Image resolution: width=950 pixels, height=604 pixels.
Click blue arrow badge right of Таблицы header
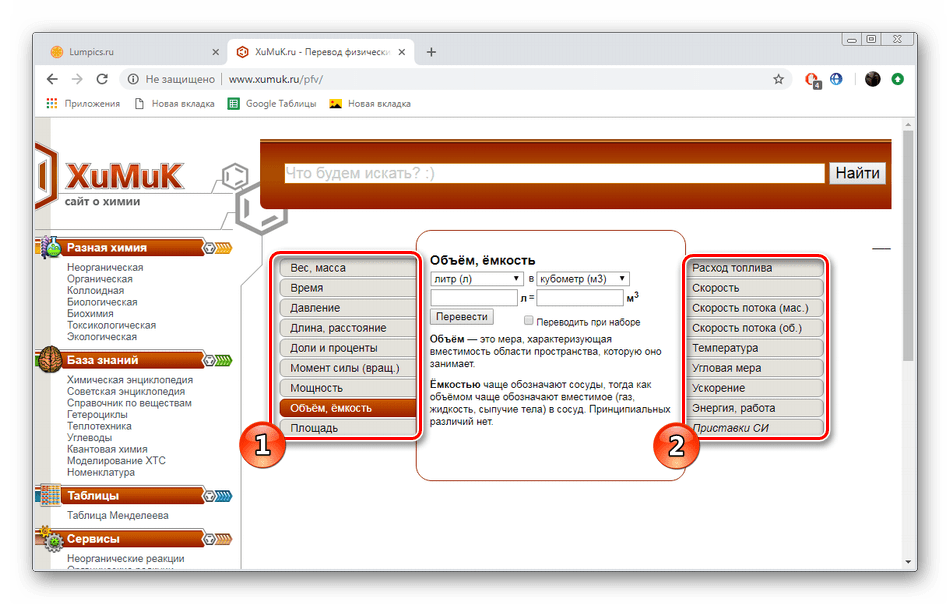tap(217, 496)
